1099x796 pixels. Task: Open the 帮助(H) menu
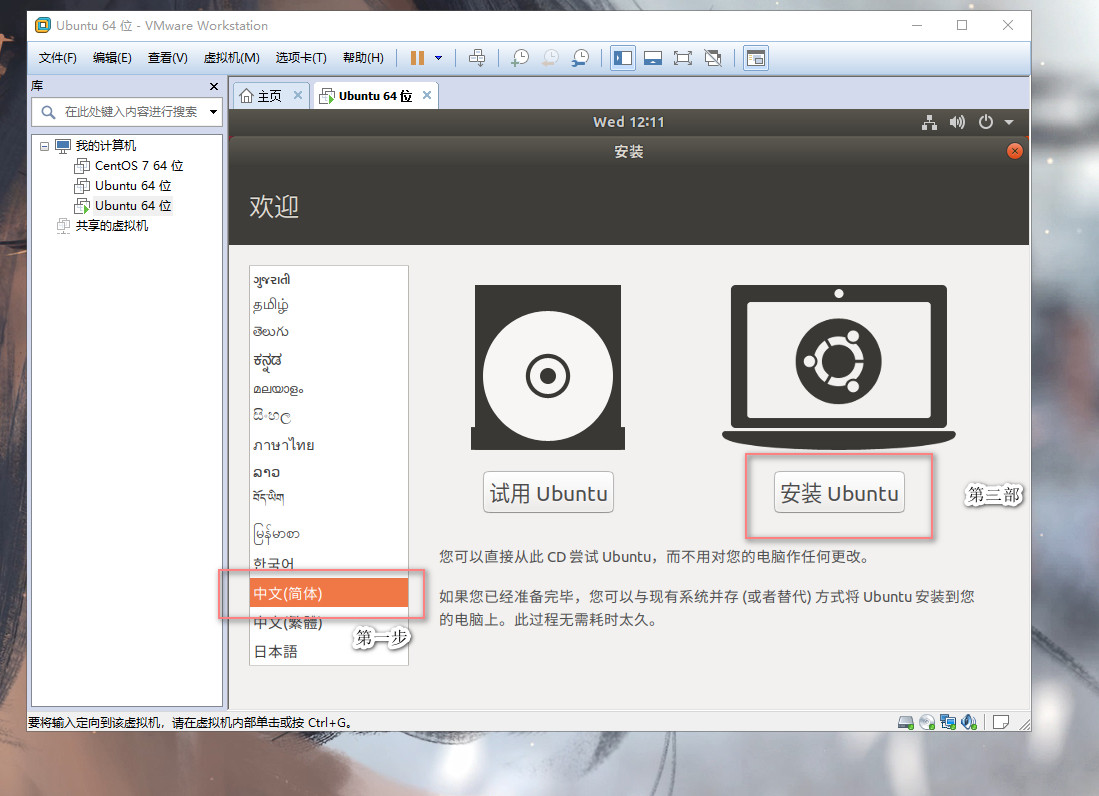pyautogui.click(x=363, y=58)
